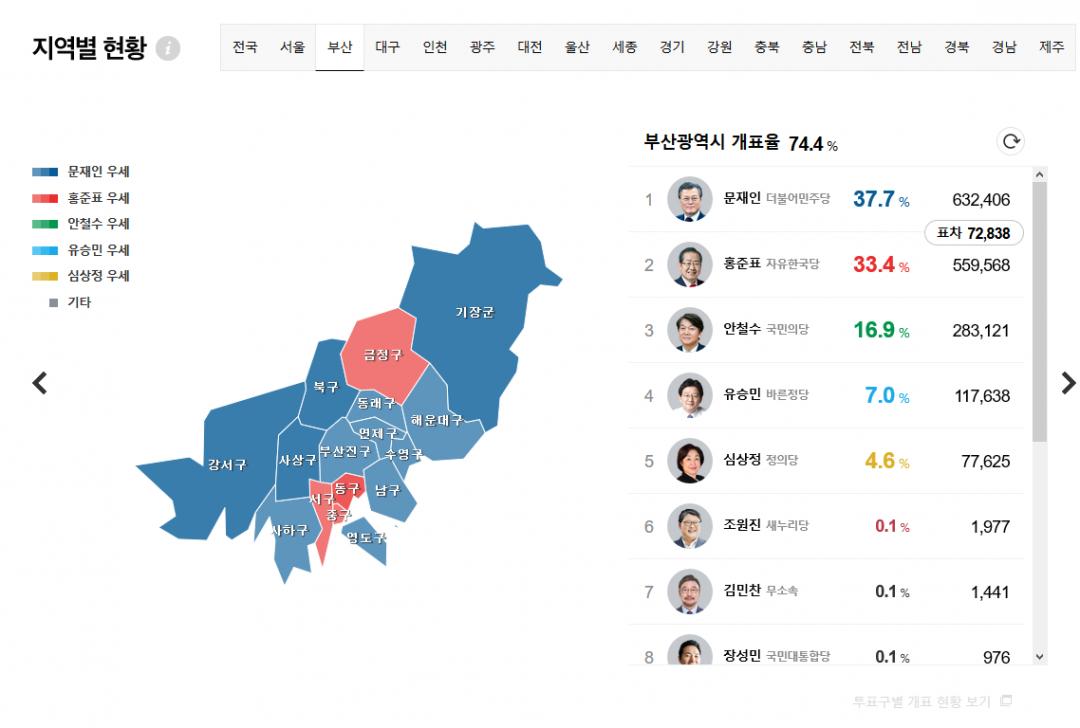Click 유승민 candidate portrait
The height and width of the screenshot is (728, 1080).
click(689, 396)
